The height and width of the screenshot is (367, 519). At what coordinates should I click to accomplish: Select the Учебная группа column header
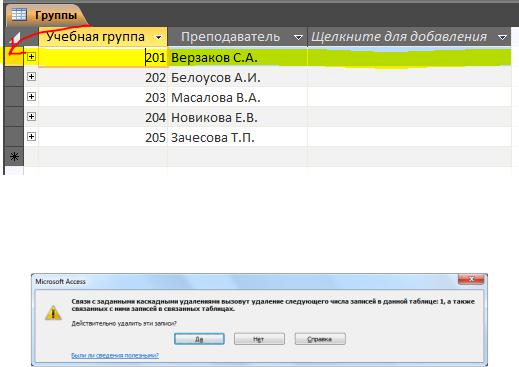coord(103,37)
